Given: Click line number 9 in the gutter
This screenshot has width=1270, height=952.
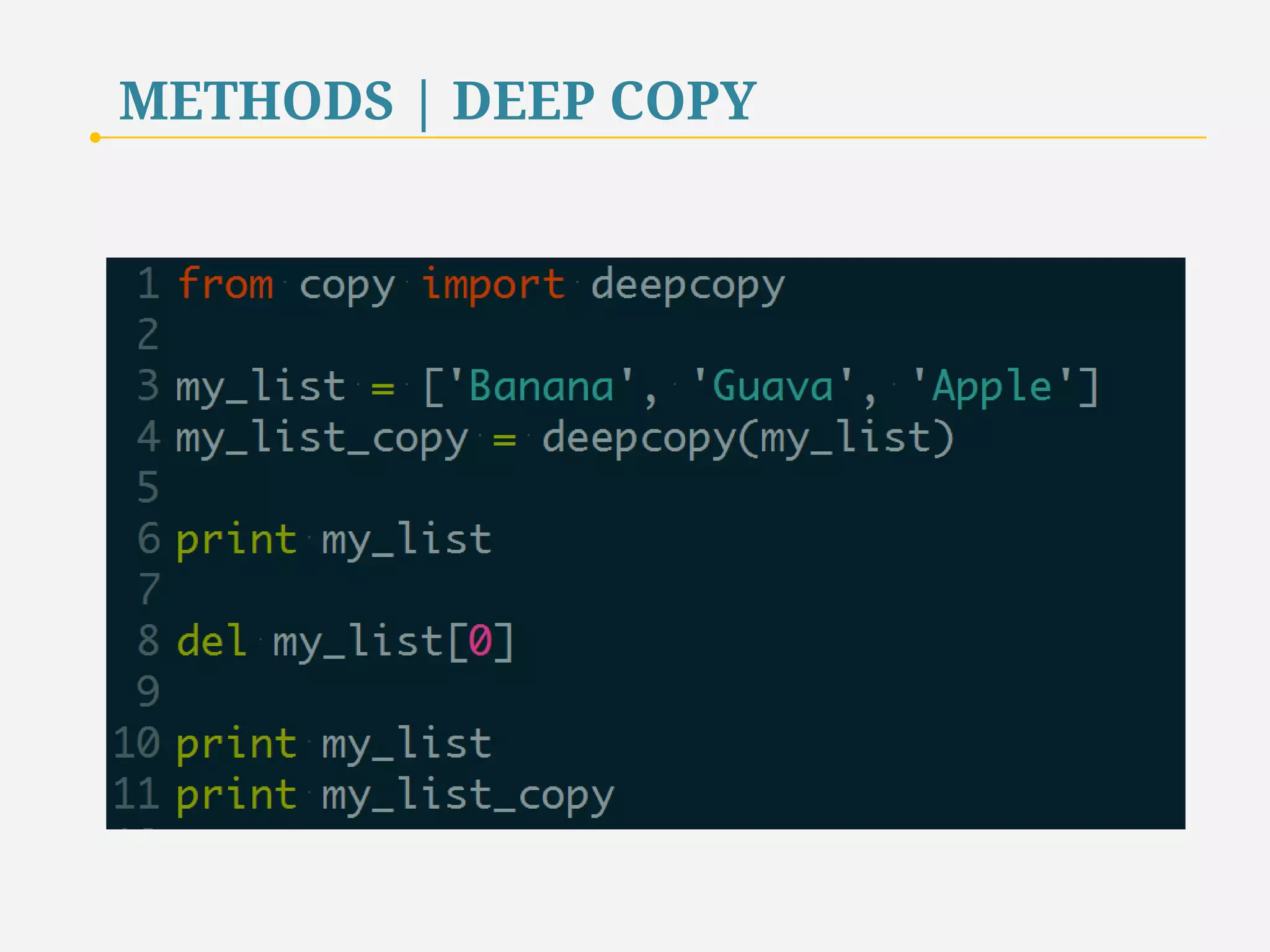Looking at the screenshot, I should point(148,691).
